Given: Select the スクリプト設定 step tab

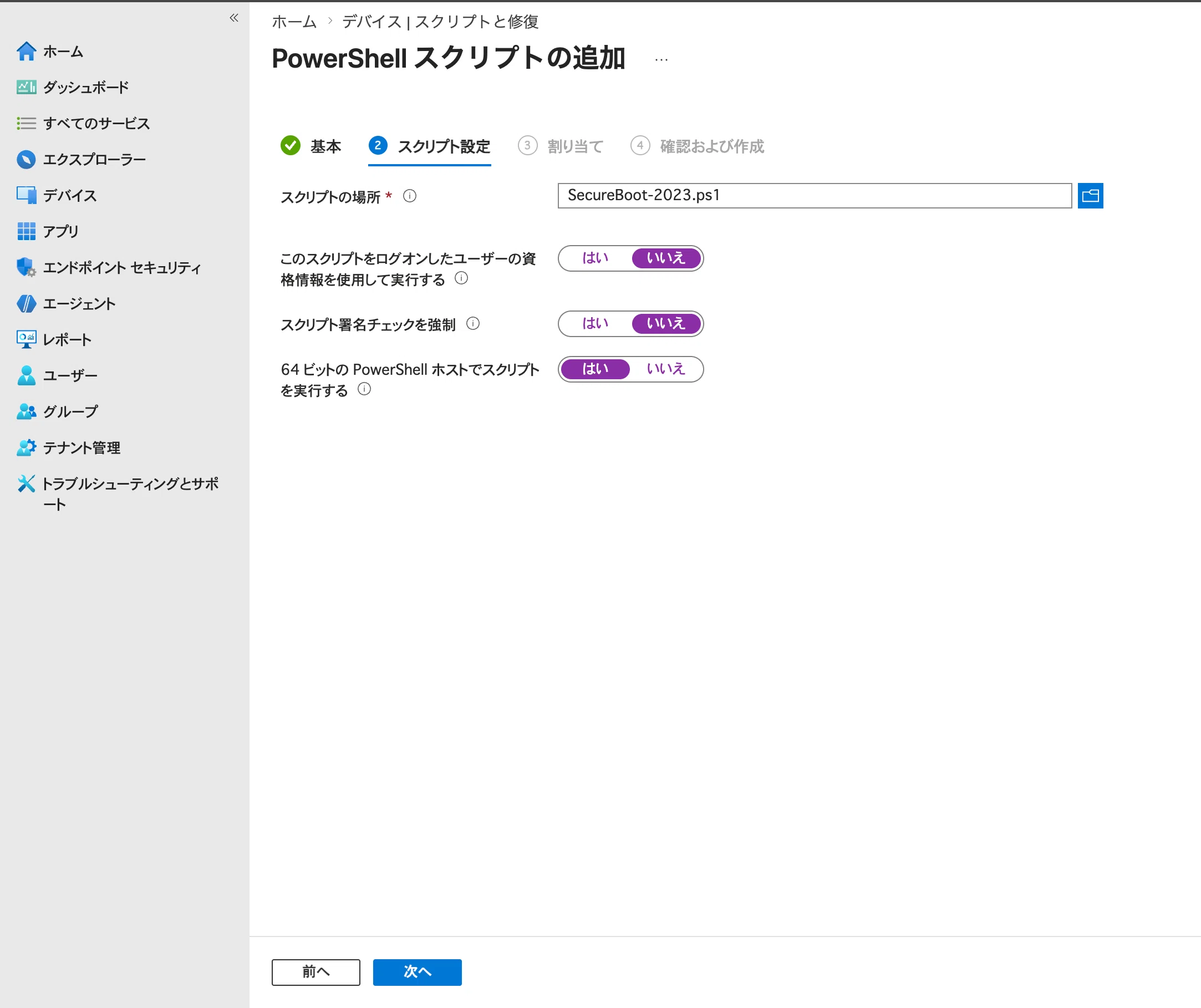Looking at the screenshot, I should pyautogui.click(x=430, y=146).
